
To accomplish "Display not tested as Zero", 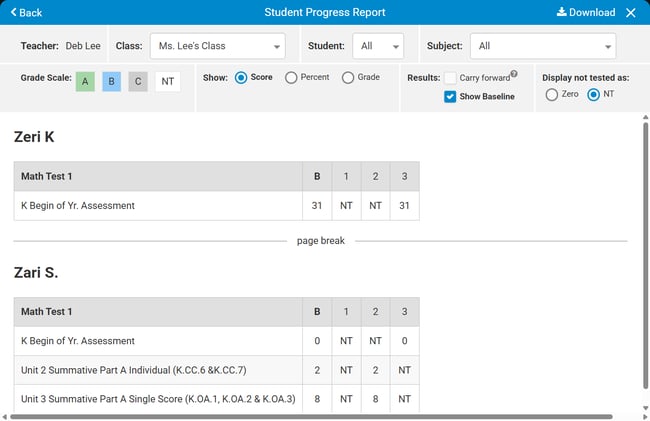I will tap(551, 94).
